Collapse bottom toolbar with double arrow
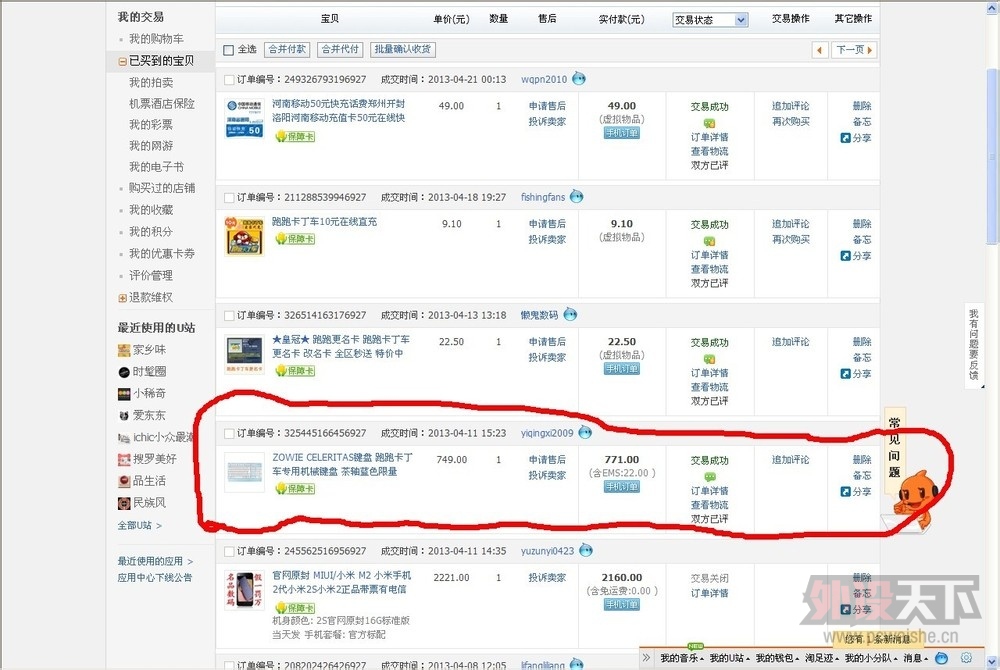Viewport: 1000px width, 670px height. (x=647, y=658)
